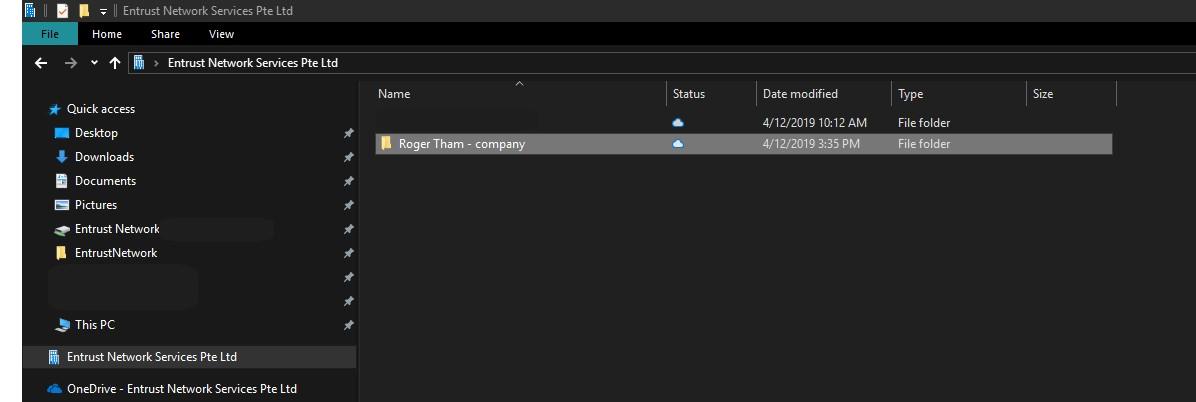Open the recent locations dropdown arrow
Screen dimensions: 1196x402
[95, 63]
